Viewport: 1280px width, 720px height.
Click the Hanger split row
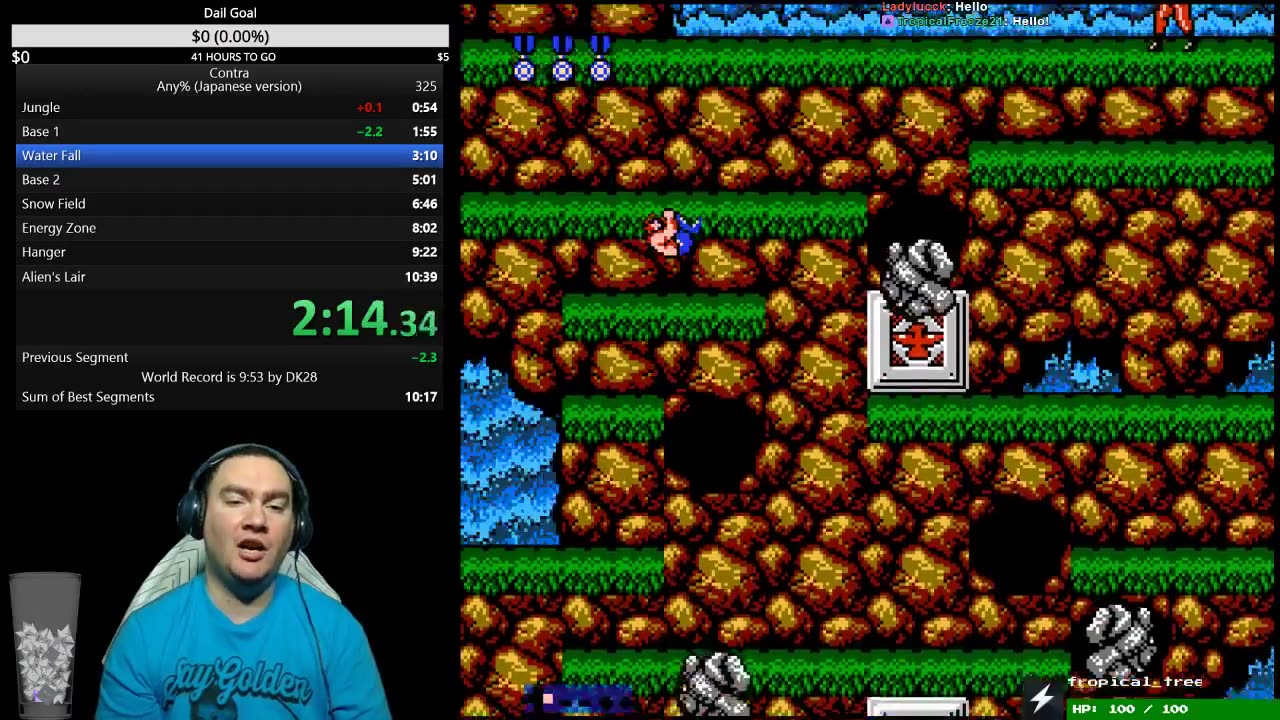click(x=229, y=252)
